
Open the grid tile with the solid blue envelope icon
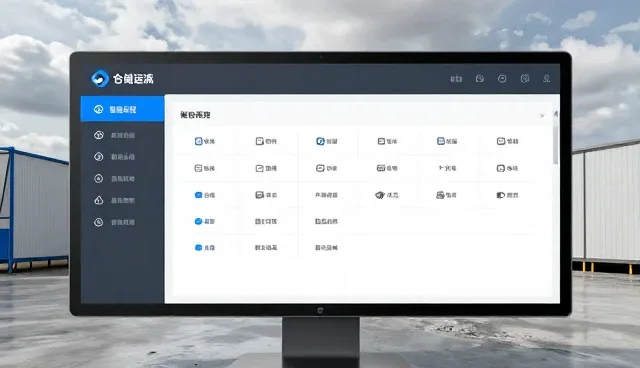[205, 195]
